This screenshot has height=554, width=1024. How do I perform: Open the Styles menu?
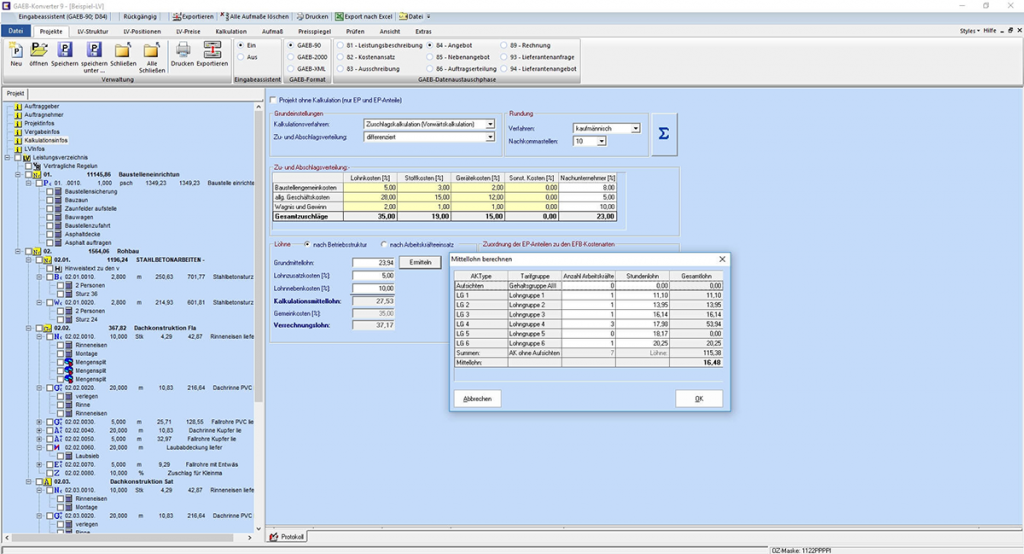pyautogui.click(x=969, y=31)
